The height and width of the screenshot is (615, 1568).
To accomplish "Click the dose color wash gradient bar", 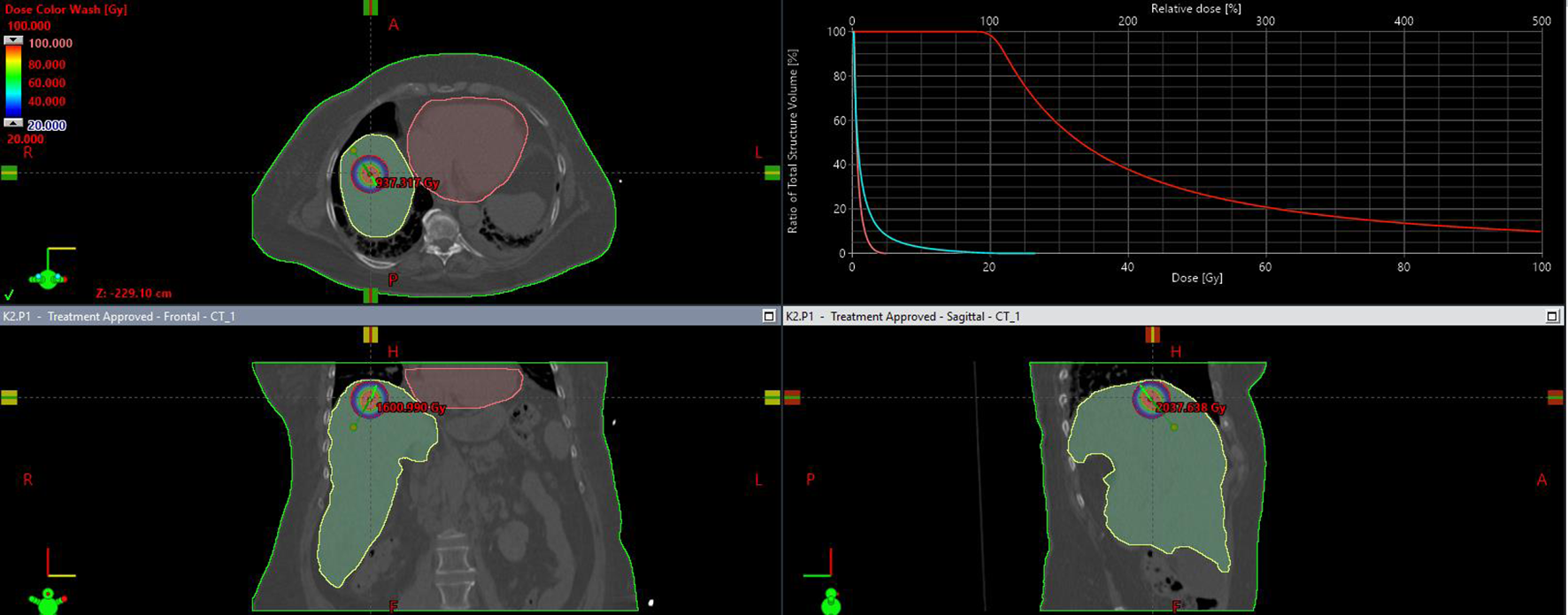I will click(13, 82).
